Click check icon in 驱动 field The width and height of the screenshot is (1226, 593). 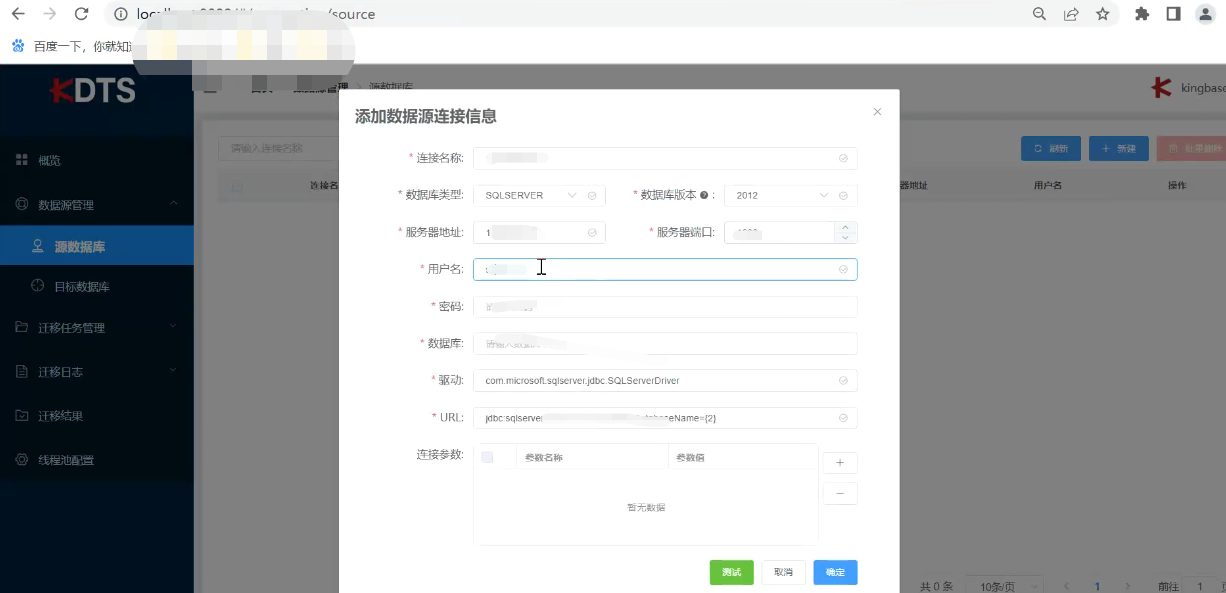843,380
